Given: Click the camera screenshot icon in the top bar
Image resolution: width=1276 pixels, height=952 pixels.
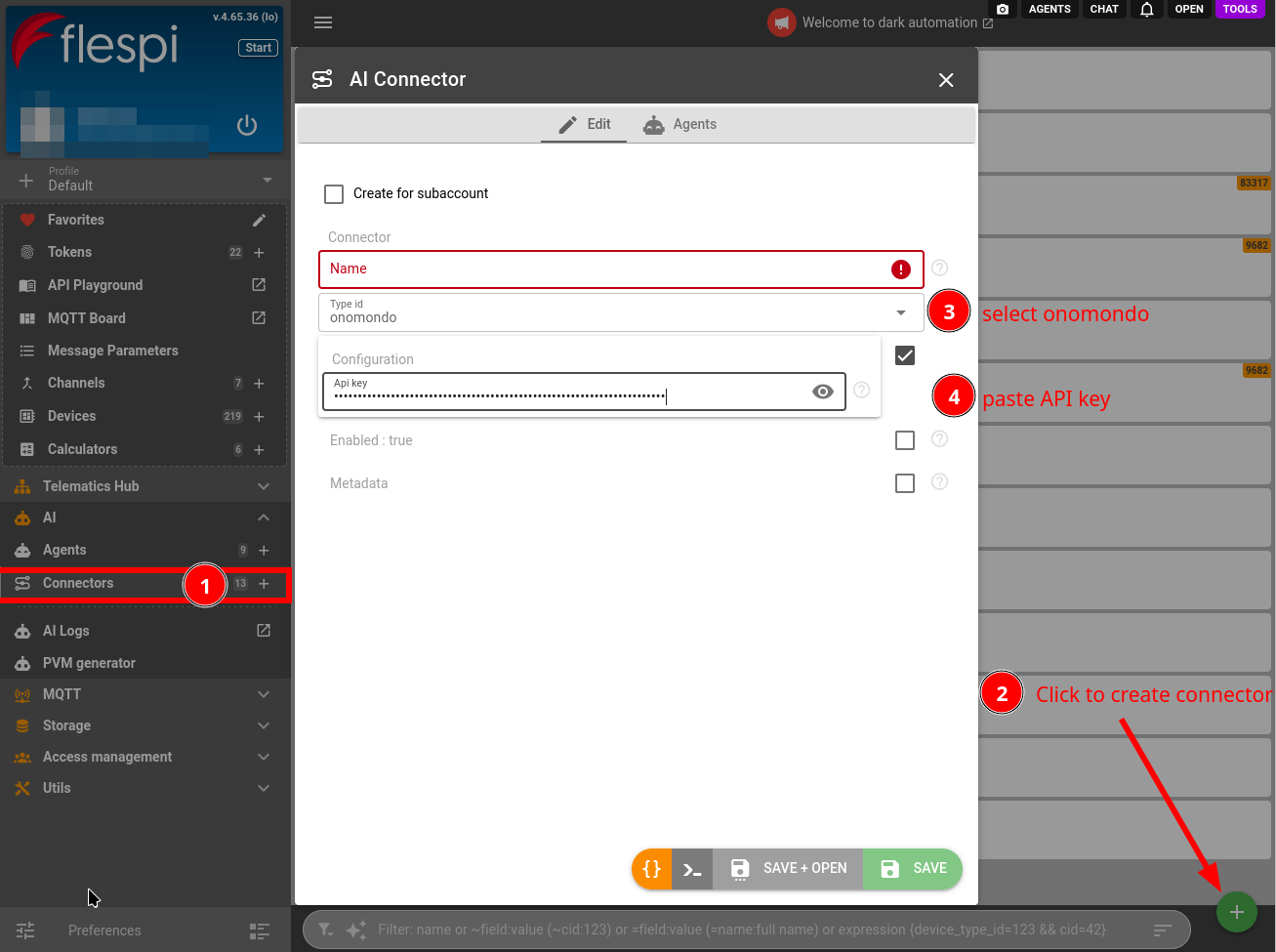Looking at the screenshot, I should 1003,9.
